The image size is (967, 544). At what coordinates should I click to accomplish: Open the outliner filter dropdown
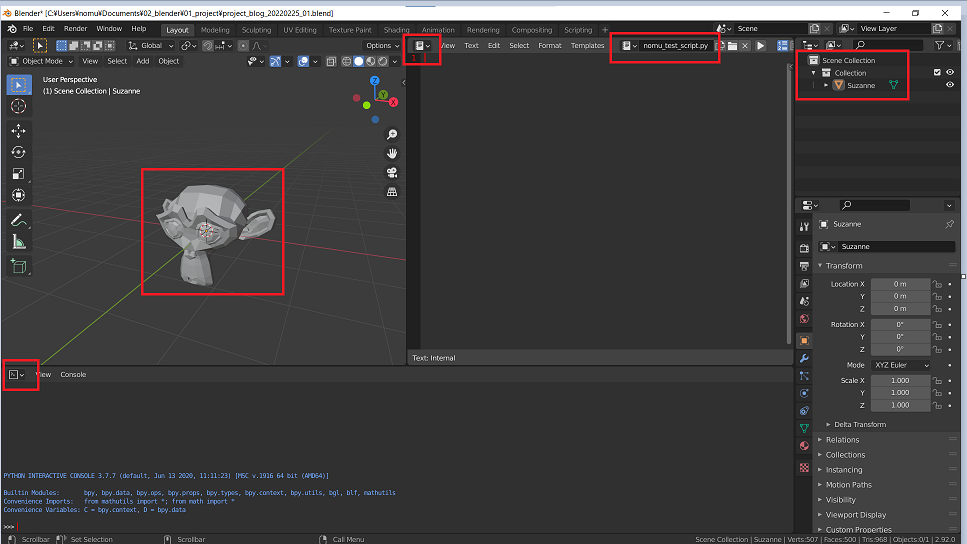pos(943,45)
